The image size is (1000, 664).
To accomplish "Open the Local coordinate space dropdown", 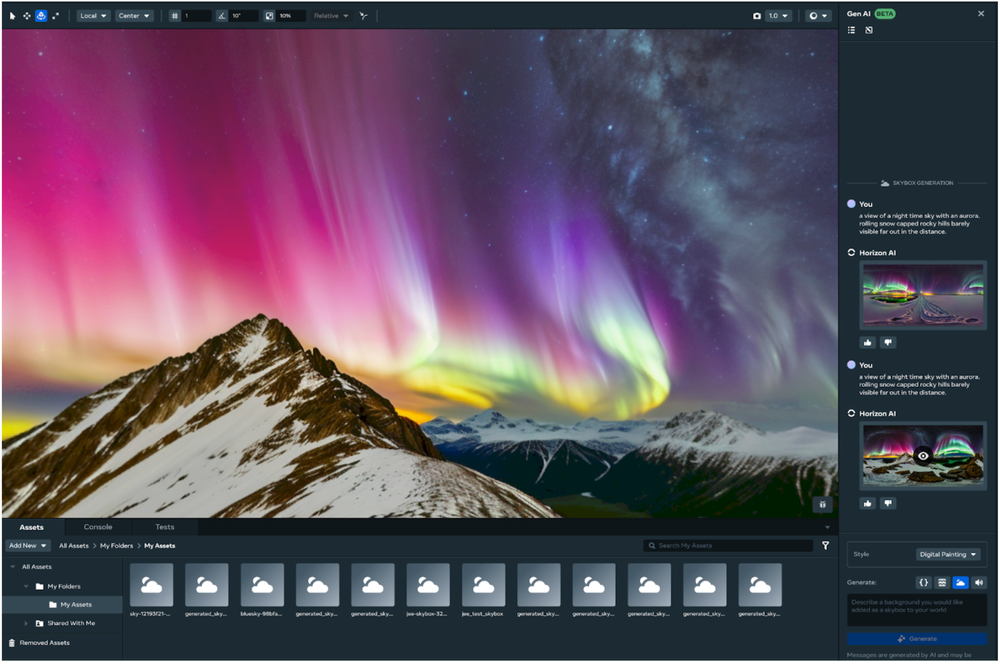I will pos(92,15).
